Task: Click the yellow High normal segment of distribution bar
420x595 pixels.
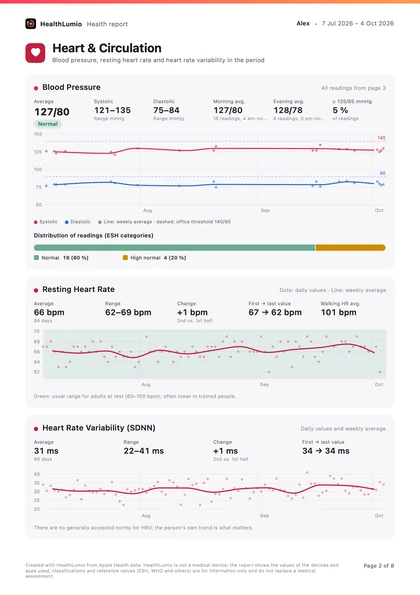Action: coord(351,247)
